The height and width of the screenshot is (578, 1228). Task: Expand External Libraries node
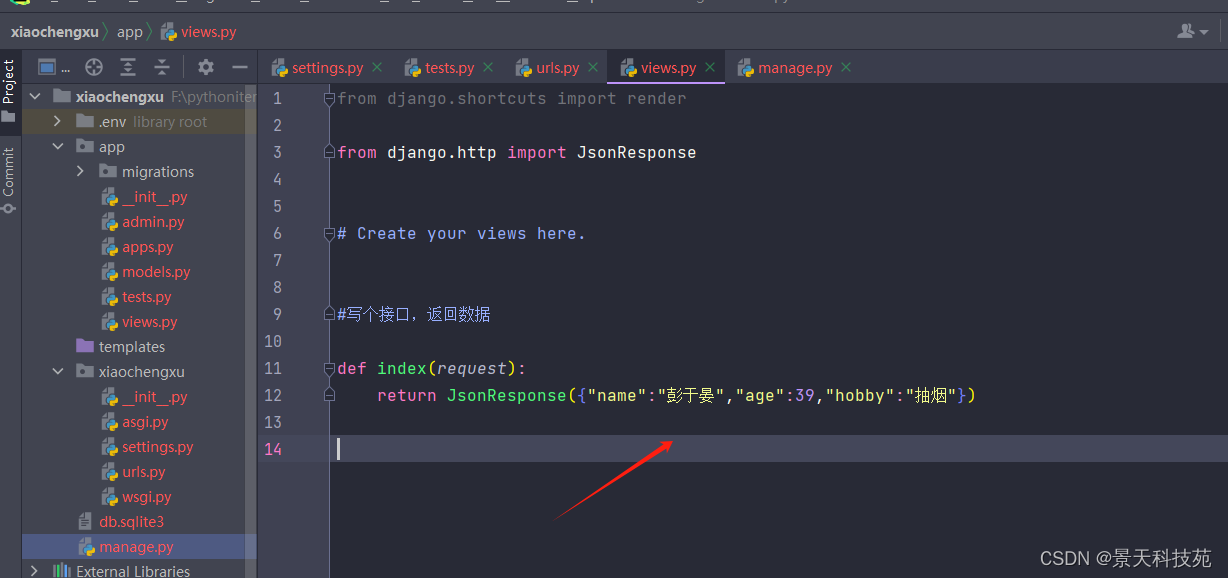click(35, 571)
